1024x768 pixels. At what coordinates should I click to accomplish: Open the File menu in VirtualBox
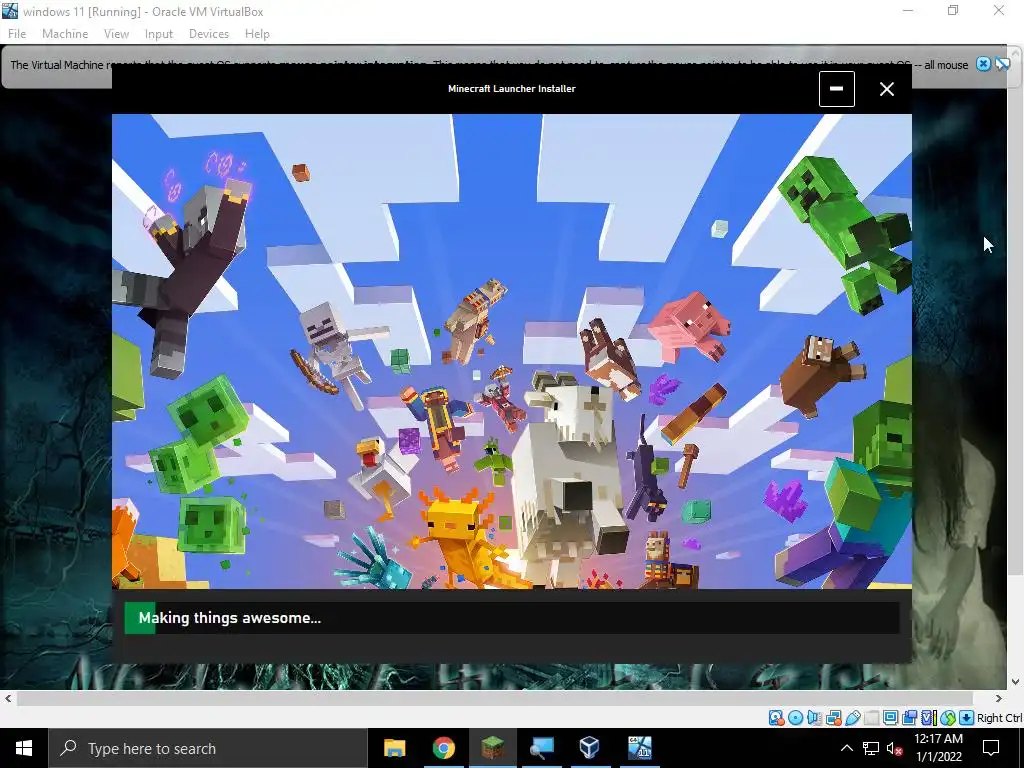(x=17, y=34)
